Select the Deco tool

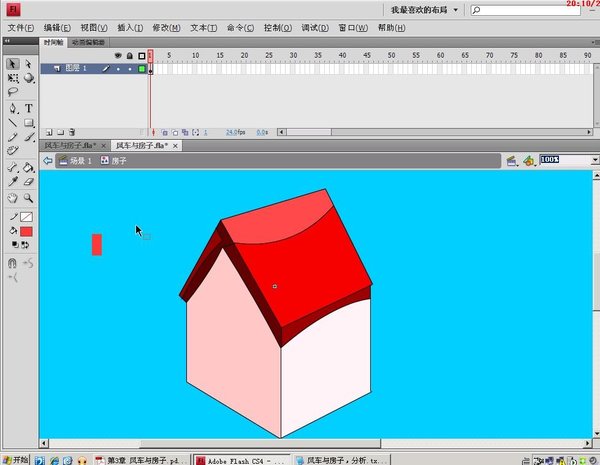[13, 150]
